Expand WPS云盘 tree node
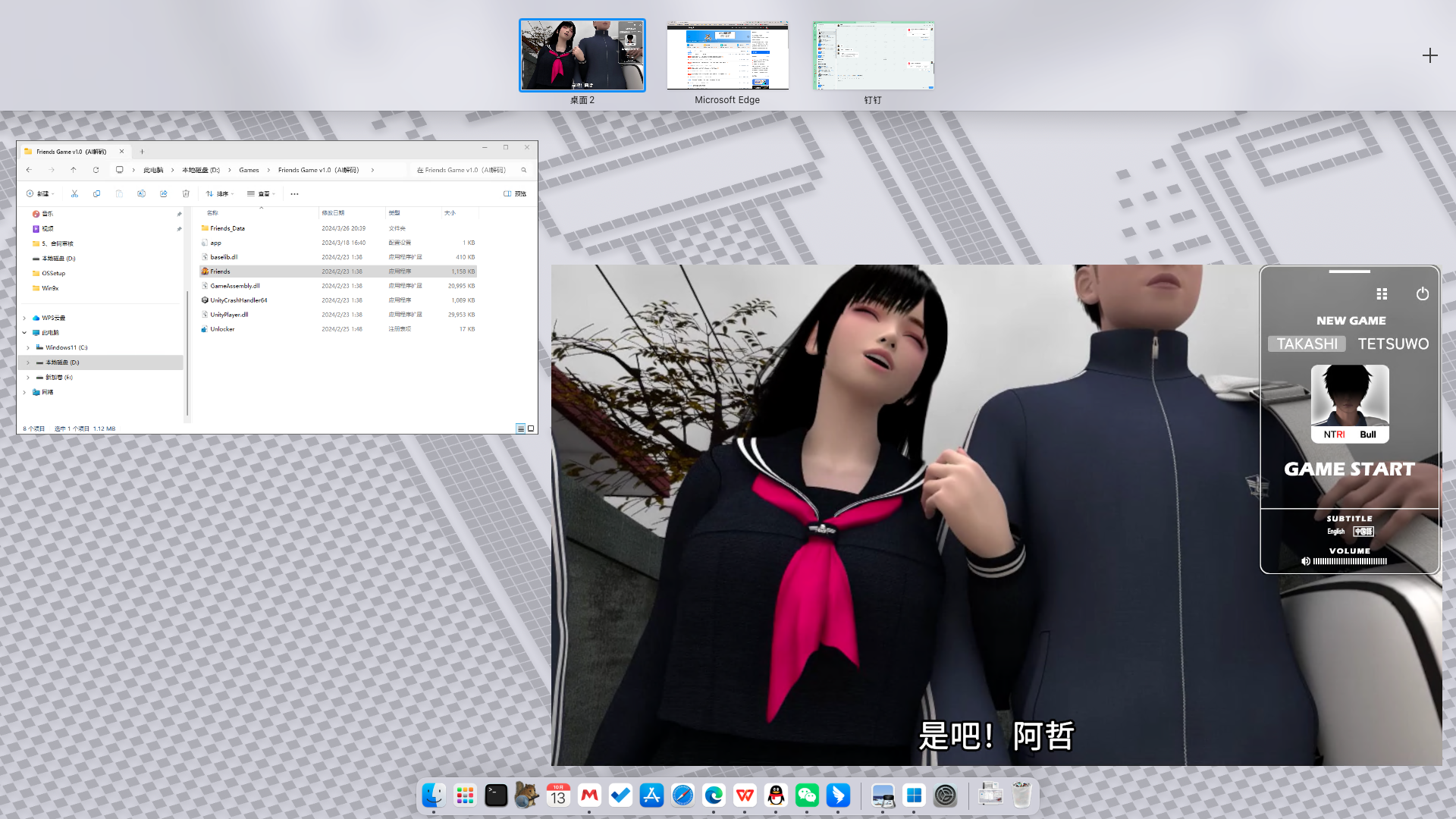The height and width of the screenshot is (819, 1456). point(24,318)
